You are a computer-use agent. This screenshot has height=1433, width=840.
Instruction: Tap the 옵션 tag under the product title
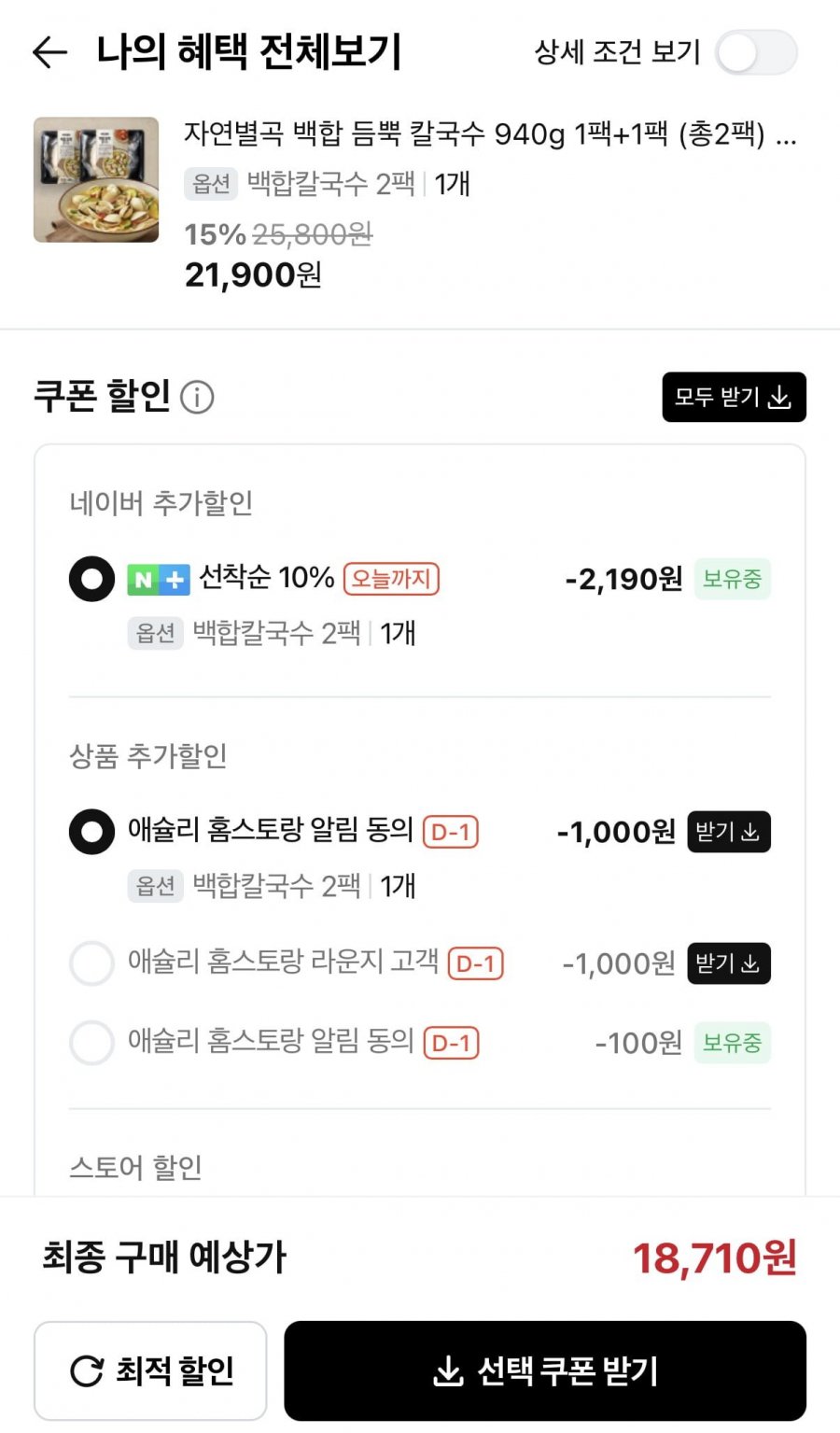click(x=211, y=184)
